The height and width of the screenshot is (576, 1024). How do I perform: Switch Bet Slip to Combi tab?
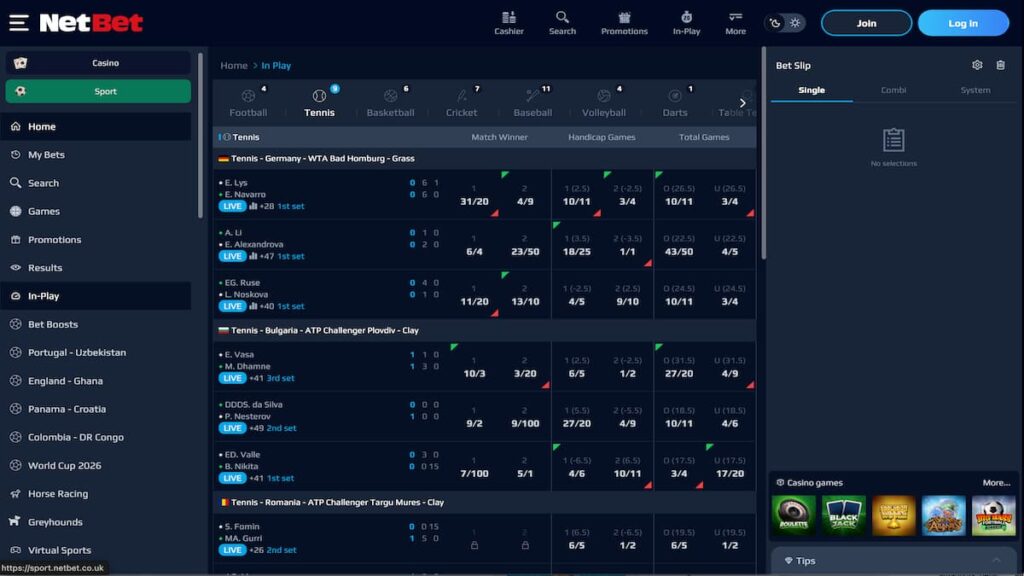893,90
